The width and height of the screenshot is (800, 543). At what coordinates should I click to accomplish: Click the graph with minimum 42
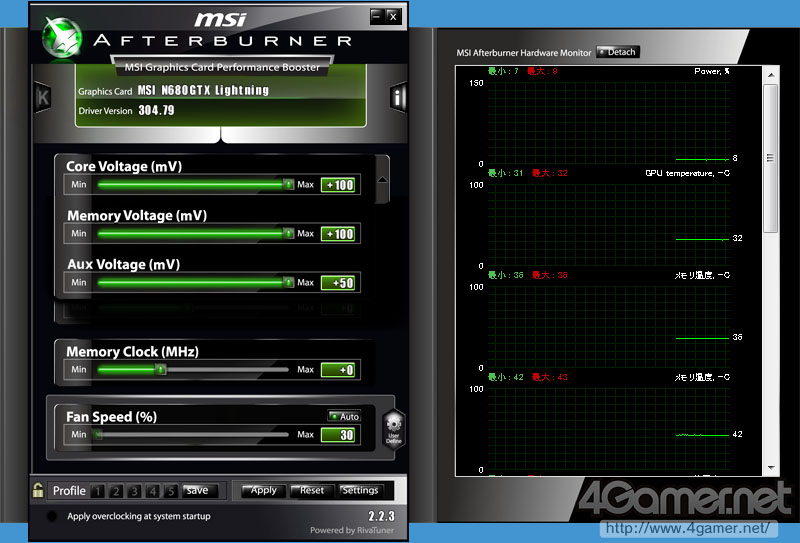[608, 429]
